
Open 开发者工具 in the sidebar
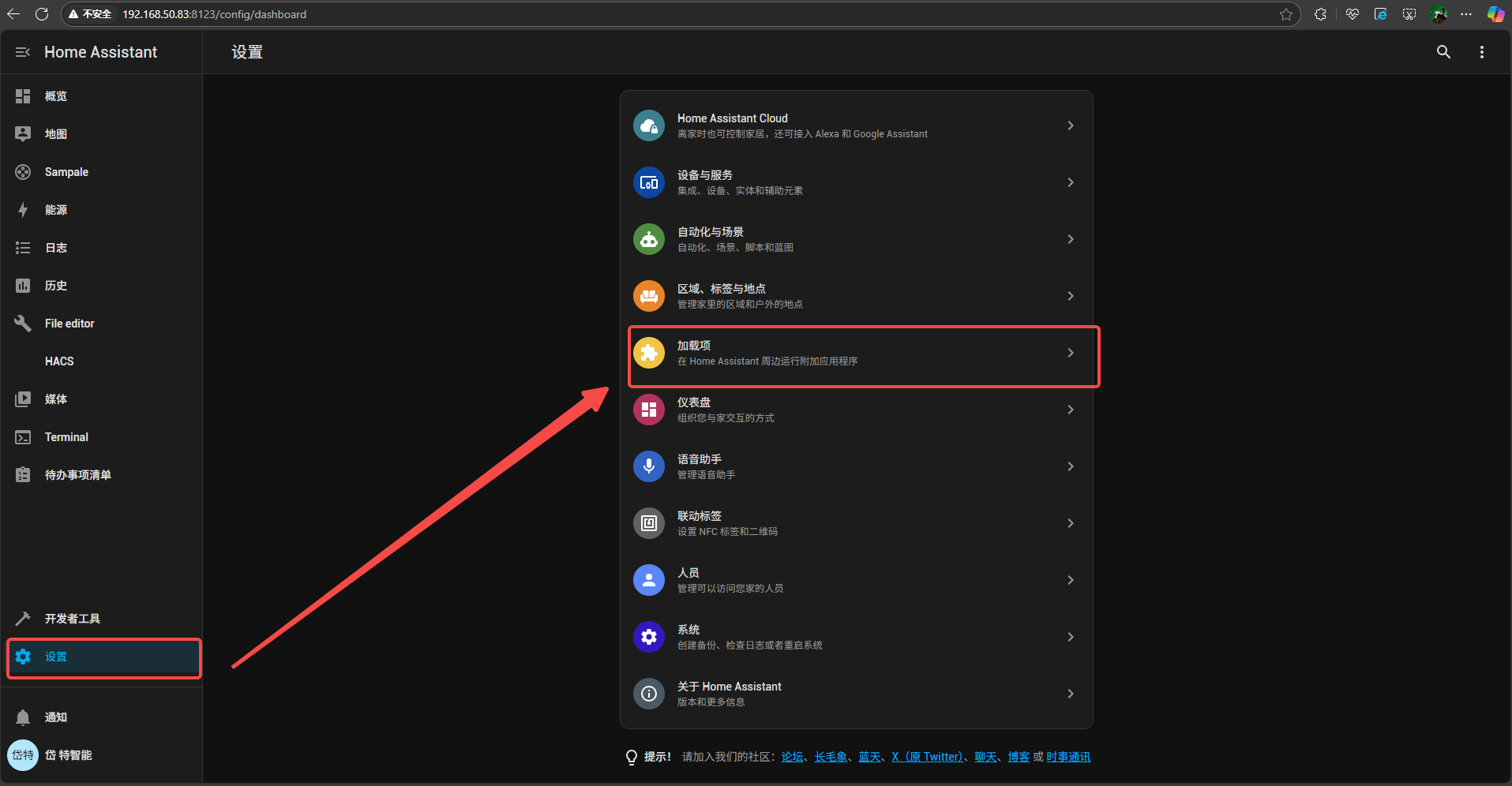click(x=72, y=619)
